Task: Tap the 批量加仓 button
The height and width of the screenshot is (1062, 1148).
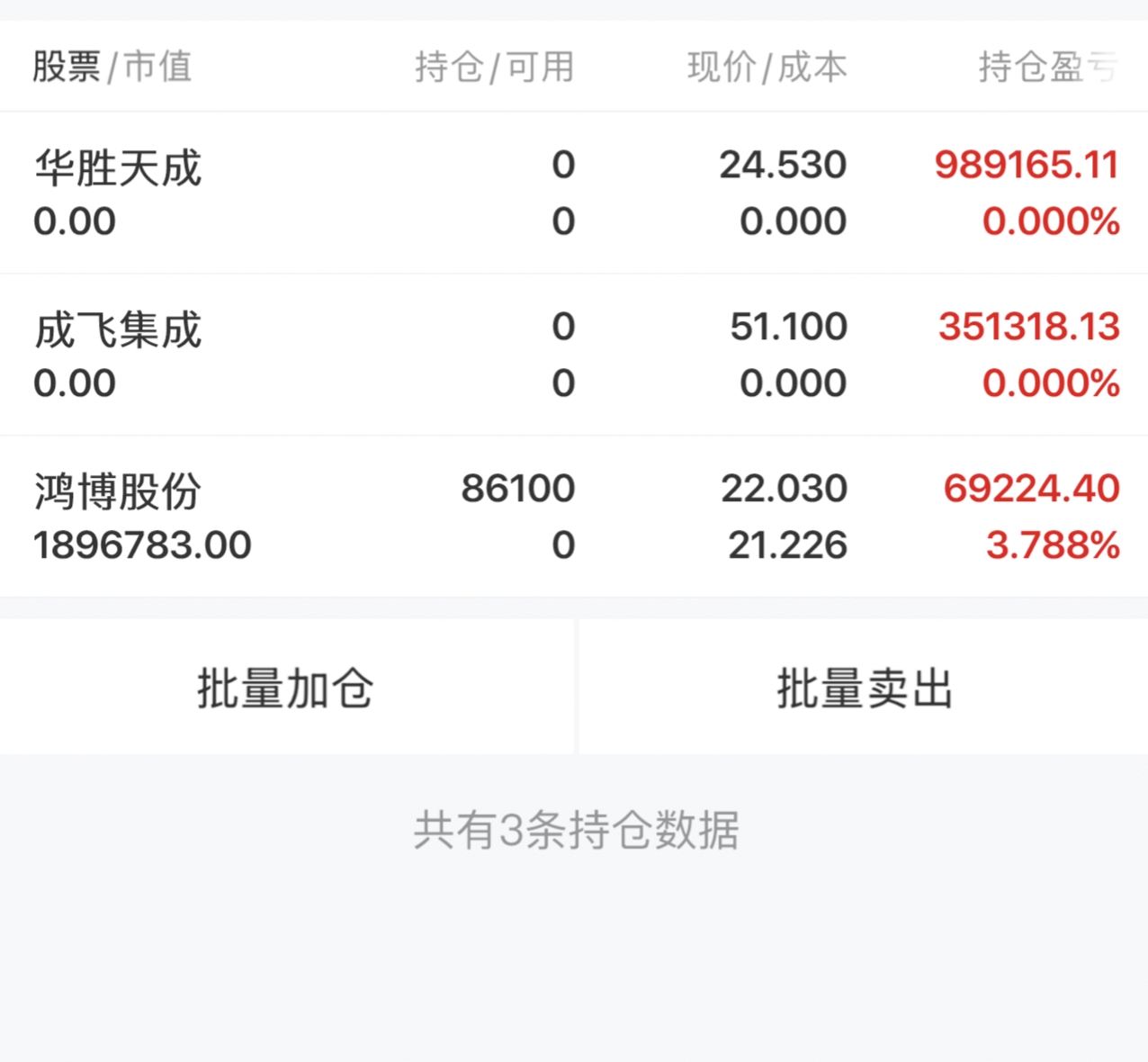Action: 286,688
